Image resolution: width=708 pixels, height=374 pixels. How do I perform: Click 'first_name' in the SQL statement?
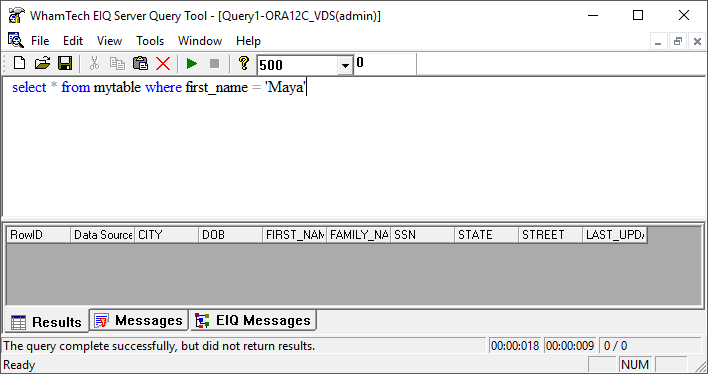click(217, 87)
